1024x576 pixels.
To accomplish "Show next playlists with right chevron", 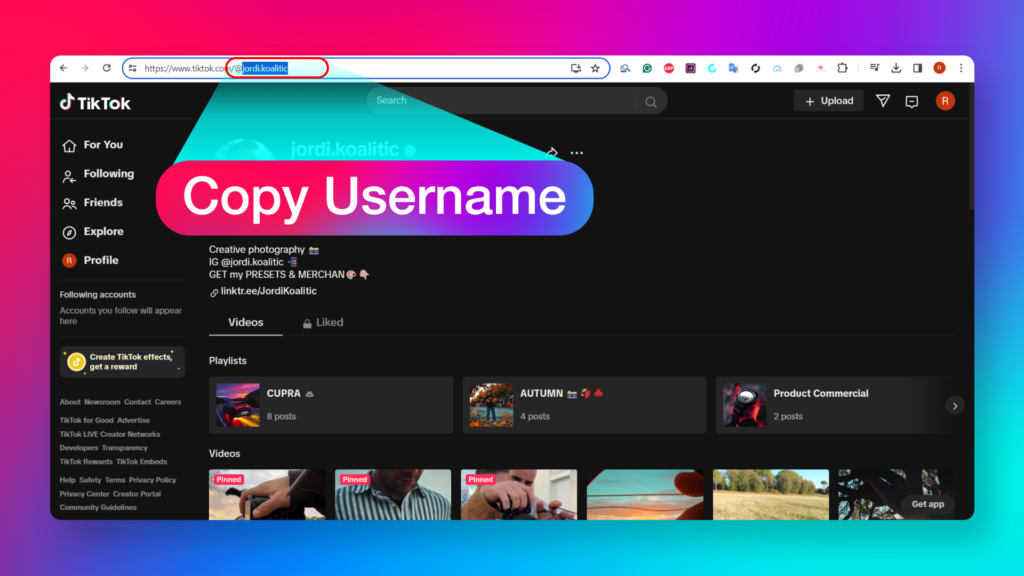I will [955, 406].
